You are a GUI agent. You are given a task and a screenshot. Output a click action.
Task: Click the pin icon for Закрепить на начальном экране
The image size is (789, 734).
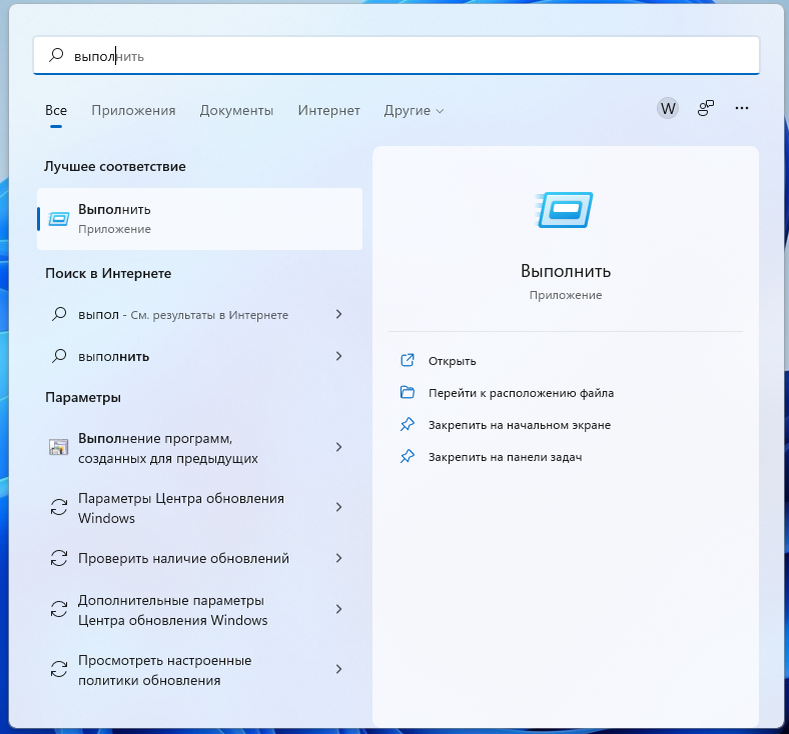coord(407,425)
